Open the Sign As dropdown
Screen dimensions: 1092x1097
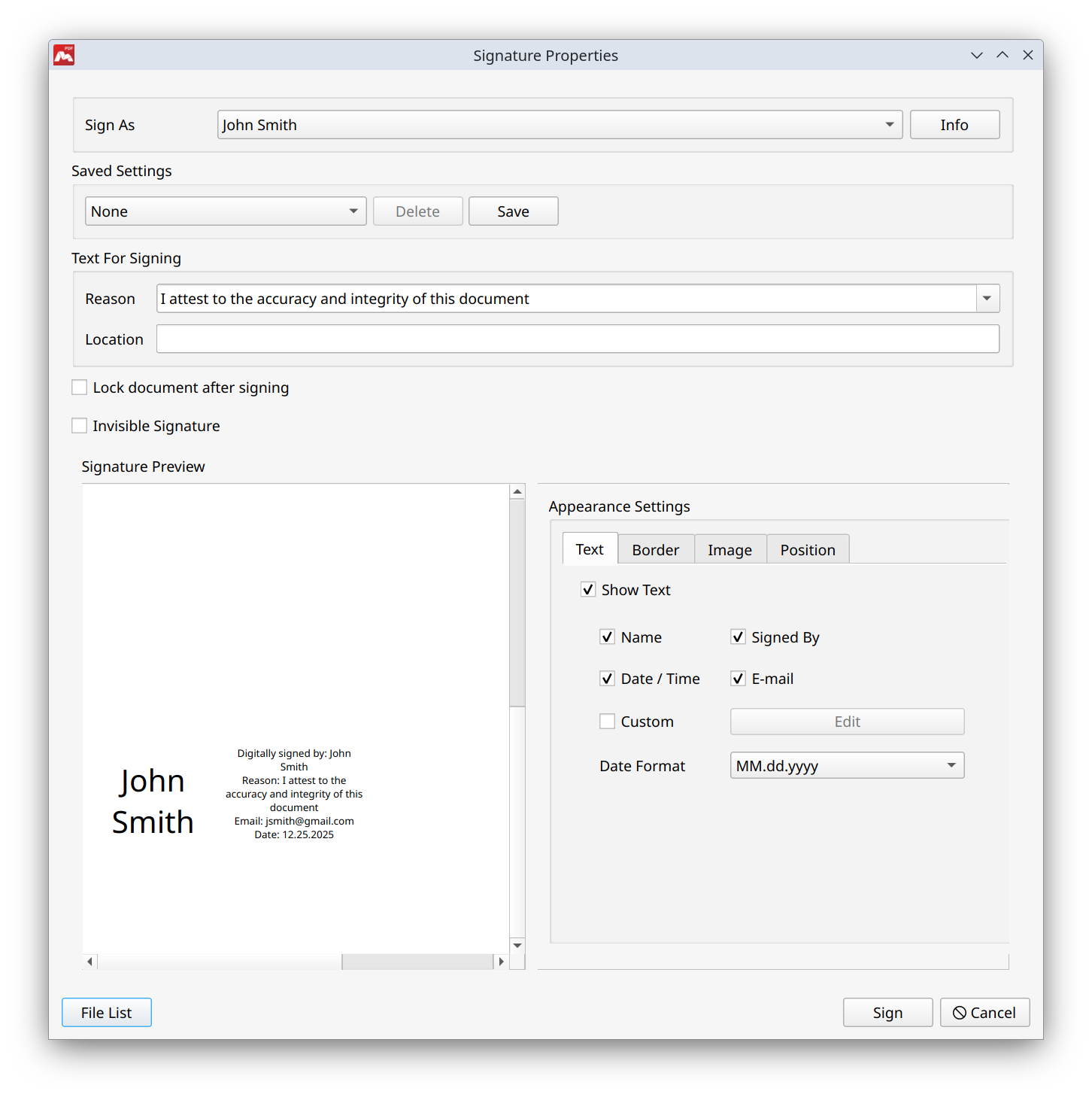pos(889,124)
